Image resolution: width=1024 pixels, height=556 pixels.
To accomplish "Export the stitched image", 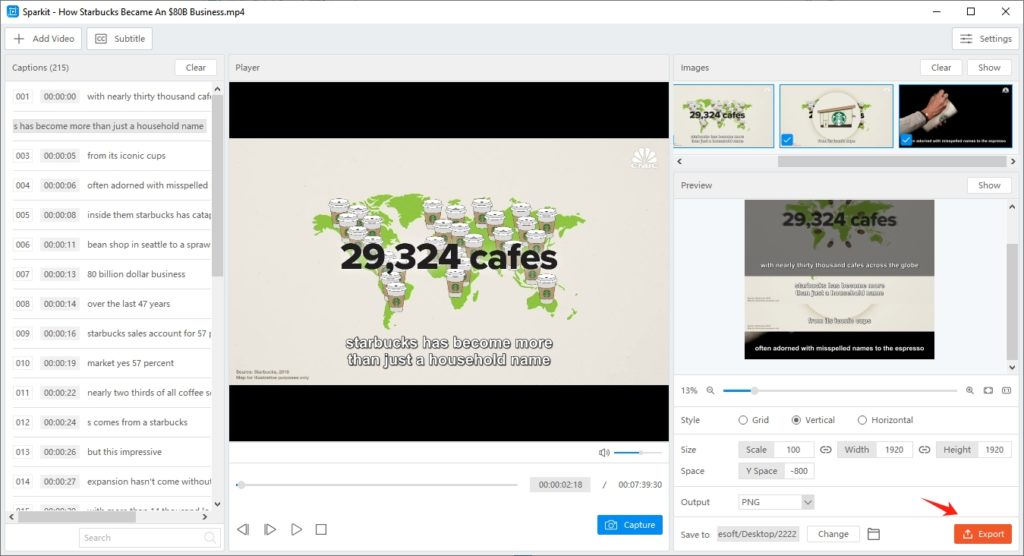I will click(983, 534).
